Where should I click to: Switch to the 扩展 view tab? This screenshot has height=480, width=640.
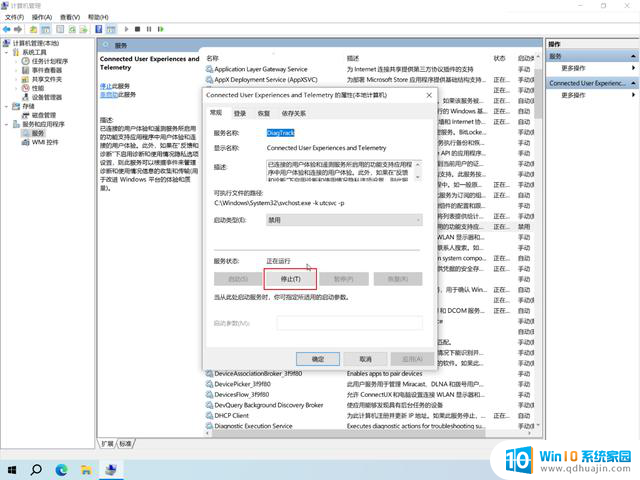coord(108,444)
